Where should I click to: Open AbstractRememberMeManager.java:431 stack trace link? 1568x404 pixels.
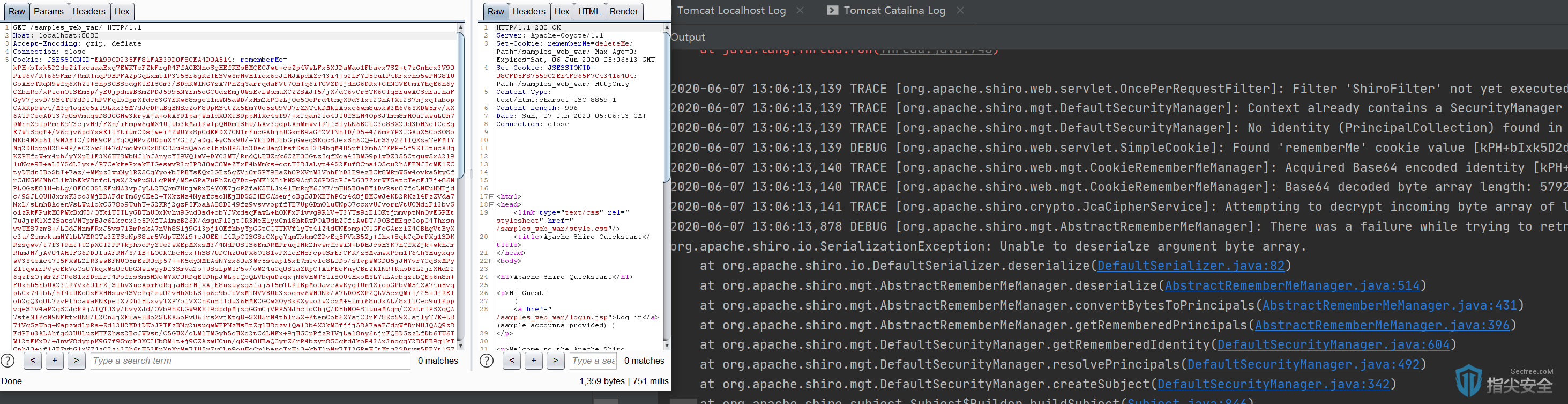coord(1390,305)
